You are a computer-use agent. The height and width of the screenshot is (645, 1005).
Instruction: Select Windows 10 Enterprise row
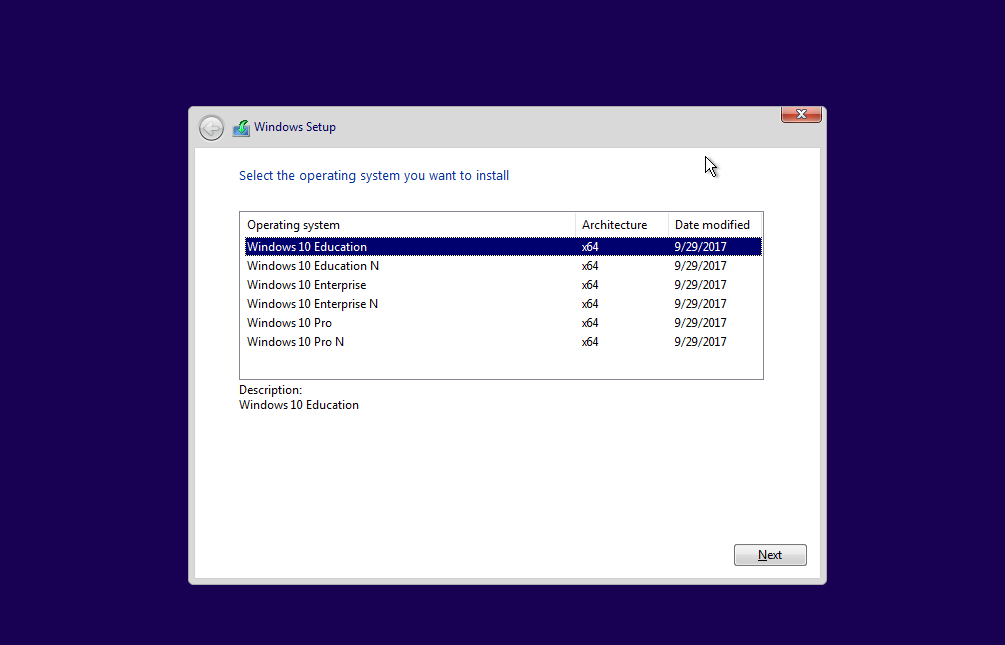503,285
